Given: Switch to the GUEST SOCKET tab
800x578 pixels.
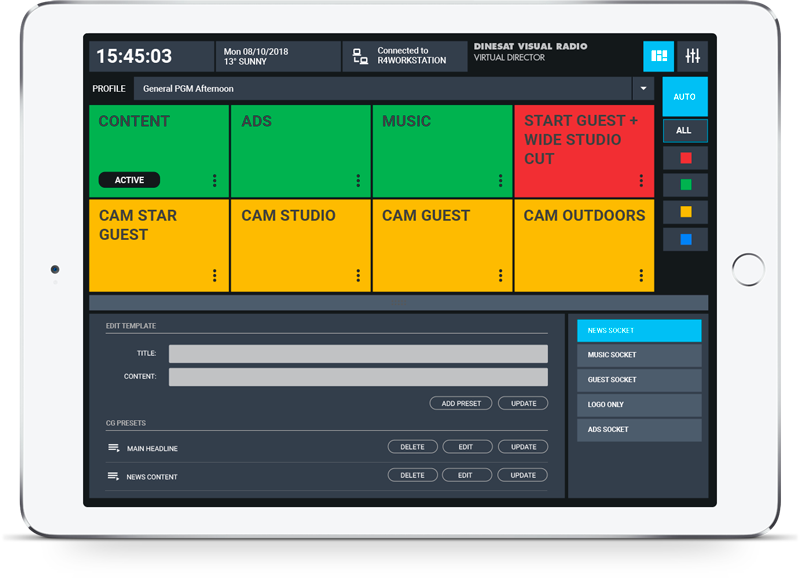Looking at the screenshot, I should tap(639, 380).
